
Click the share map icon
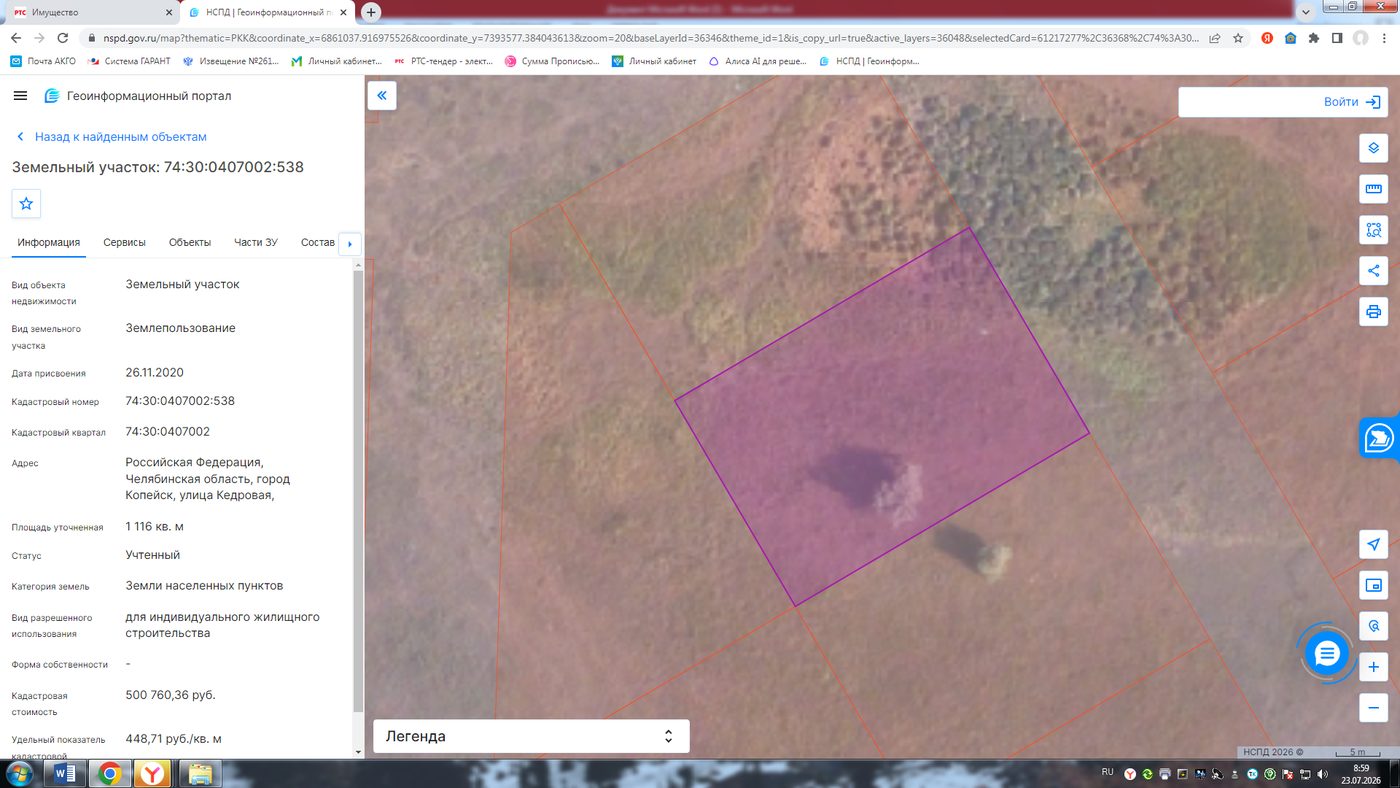tap(1373, 271)
